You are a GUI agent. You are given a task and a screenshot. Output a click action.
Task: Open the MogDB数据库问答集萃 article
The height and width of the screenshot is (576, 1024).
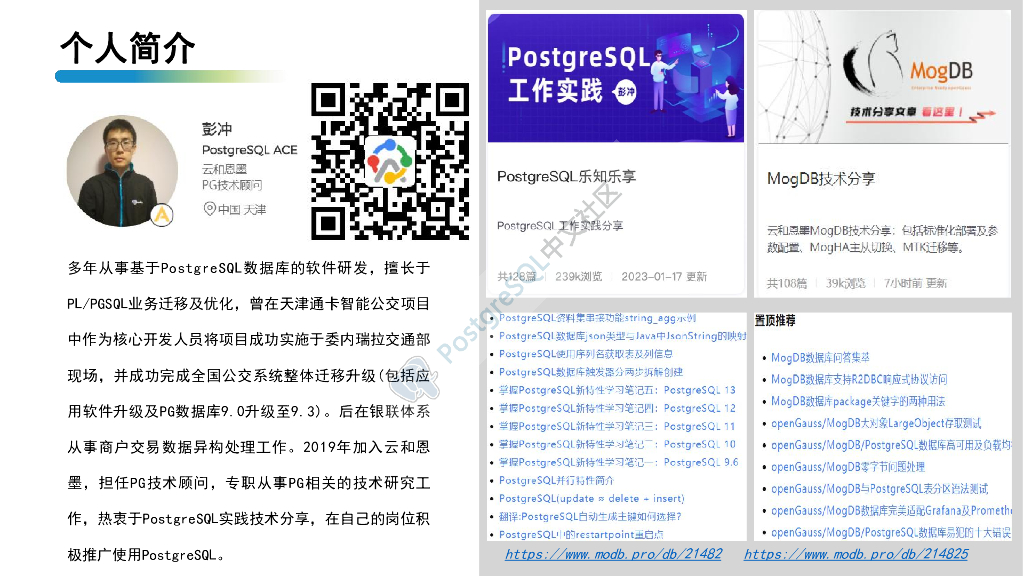820,357
